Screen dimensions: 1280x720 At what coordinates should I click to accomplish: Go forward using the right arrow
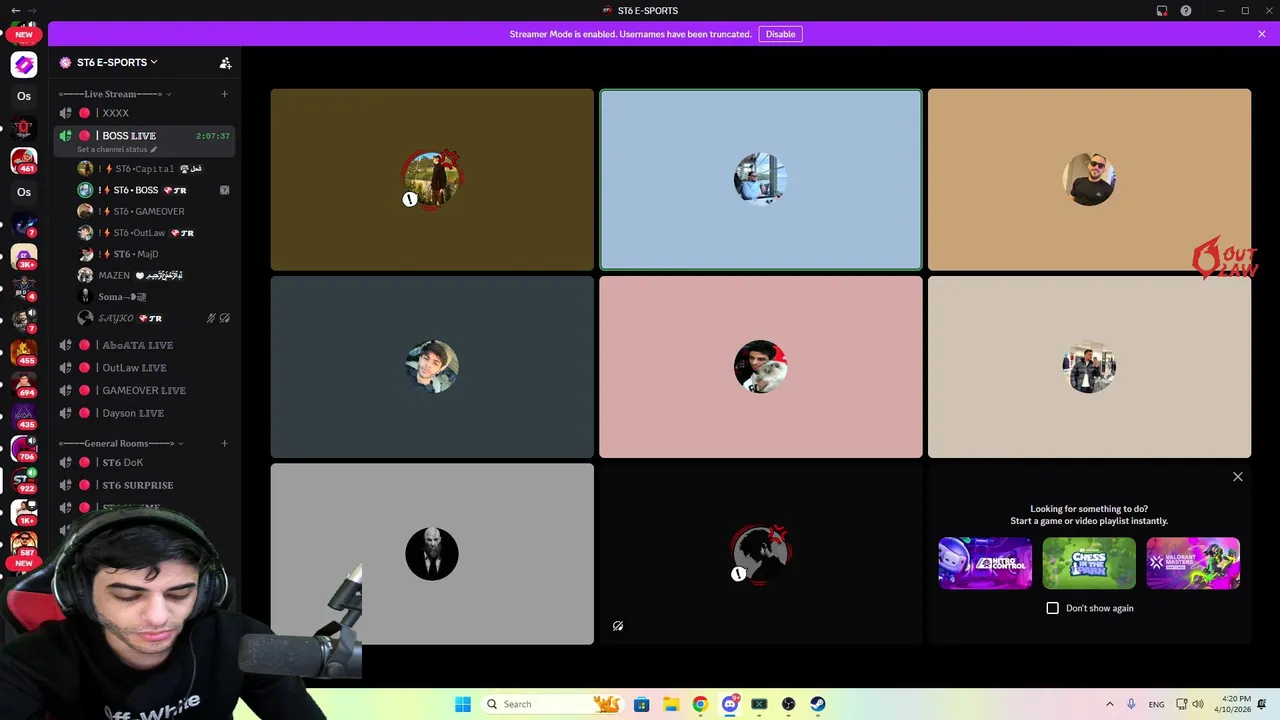click(32, 10)
